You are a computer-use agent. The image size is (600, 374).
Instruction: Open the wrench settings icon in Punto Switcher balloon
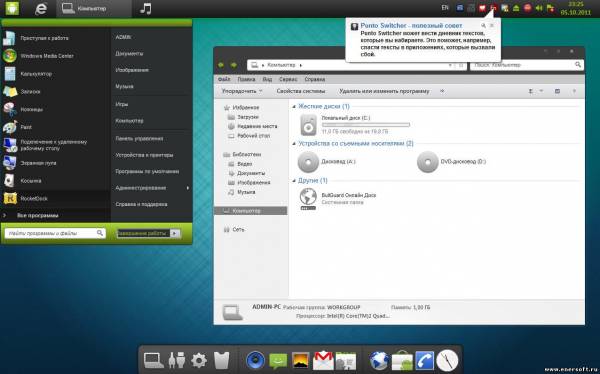[483, 26]
